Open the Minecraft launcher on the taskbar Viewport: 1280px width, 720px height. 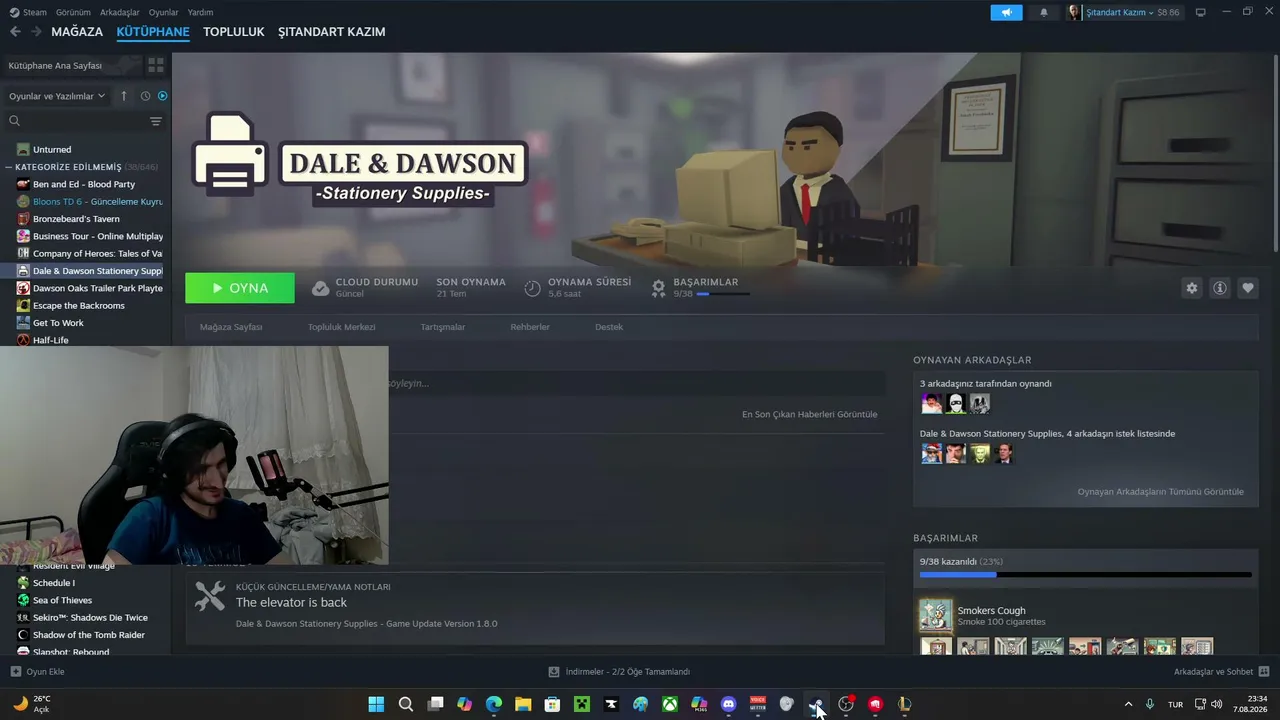(582, 704)
